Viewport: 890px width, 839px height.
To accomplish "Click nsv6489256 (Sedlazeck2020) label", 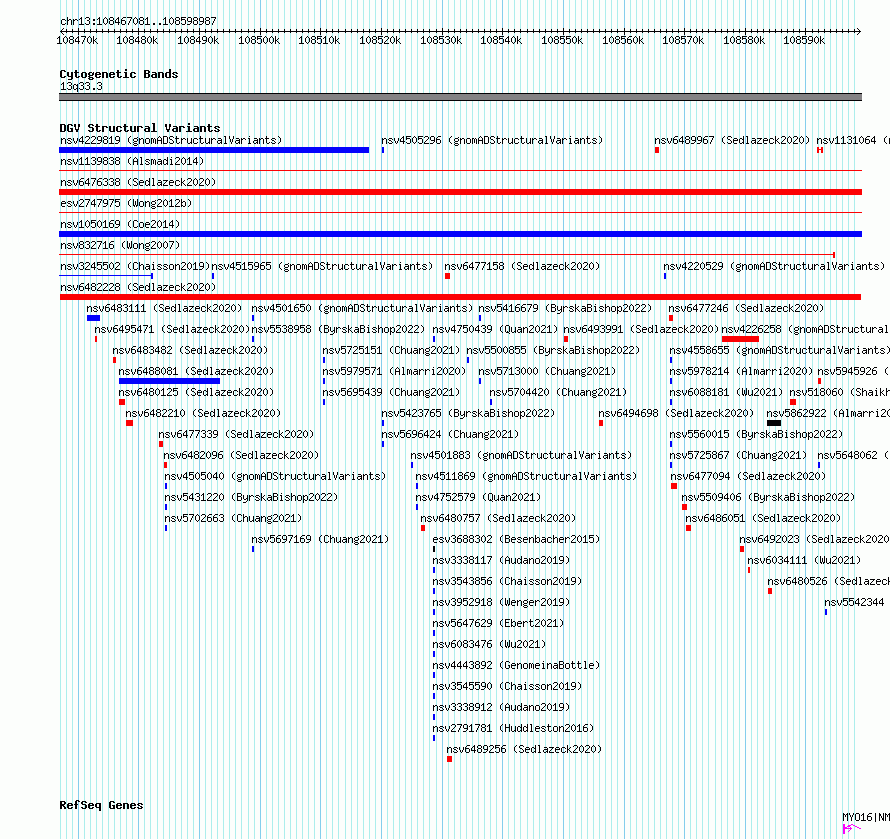I will pos(524,749).
